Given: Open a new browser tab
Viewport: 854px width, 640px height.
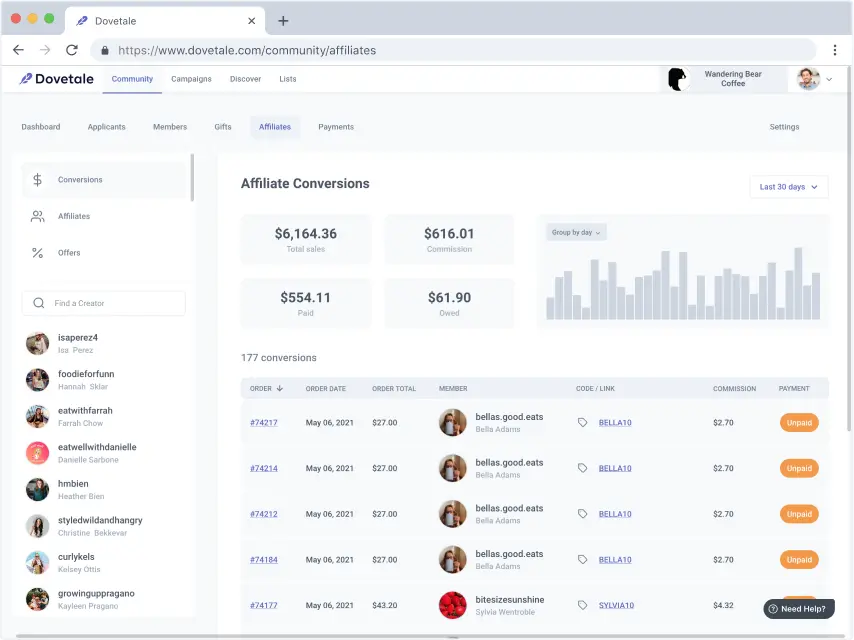Looking at the screenshot, I should 283,21.
